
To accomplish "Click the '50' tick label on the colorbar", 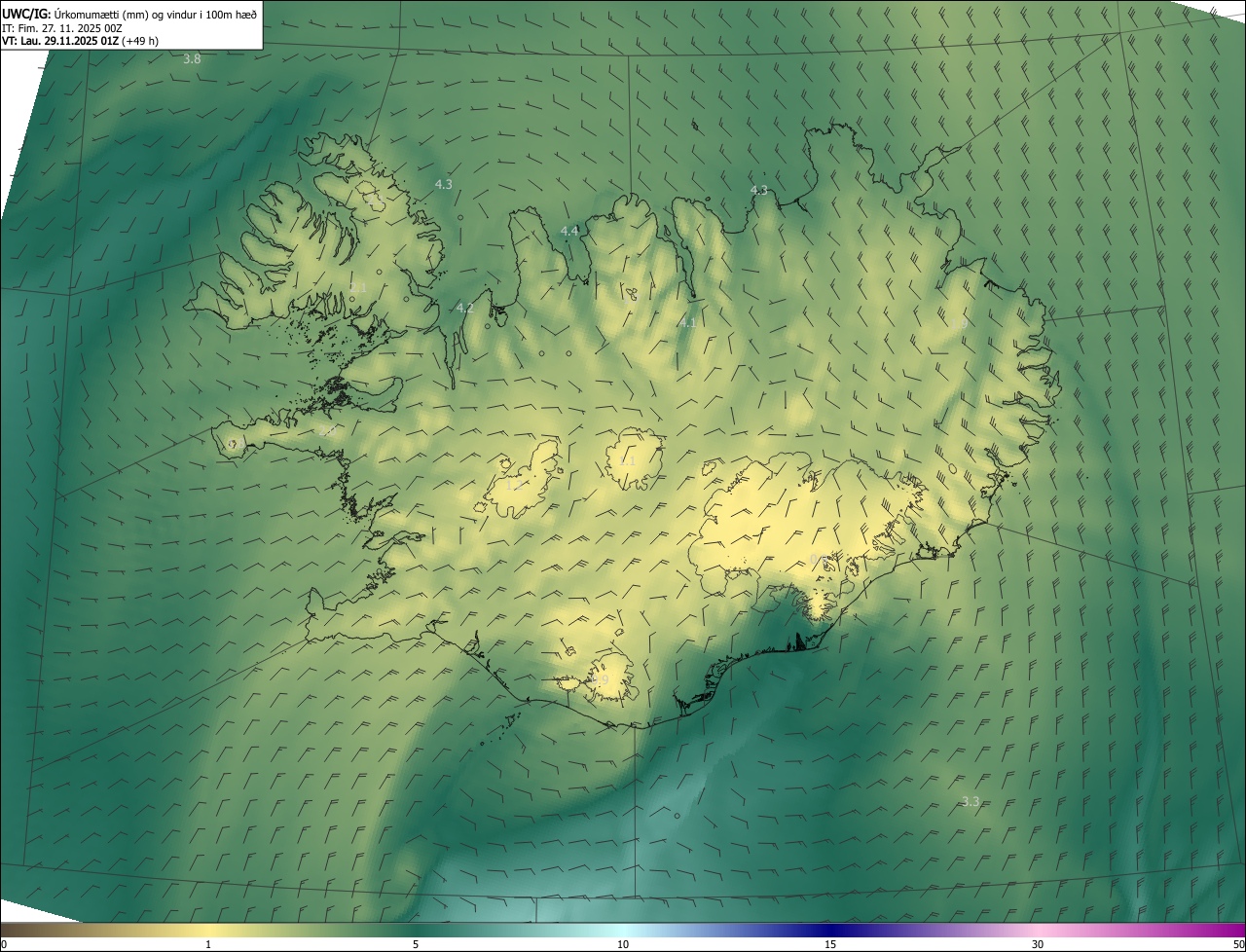I will [1238, 944].
